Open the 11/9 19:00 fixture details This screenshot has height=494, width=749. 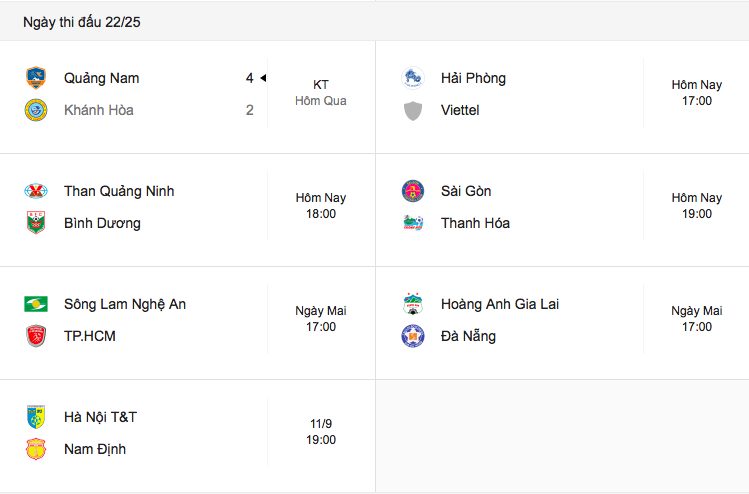coord(321,432)
